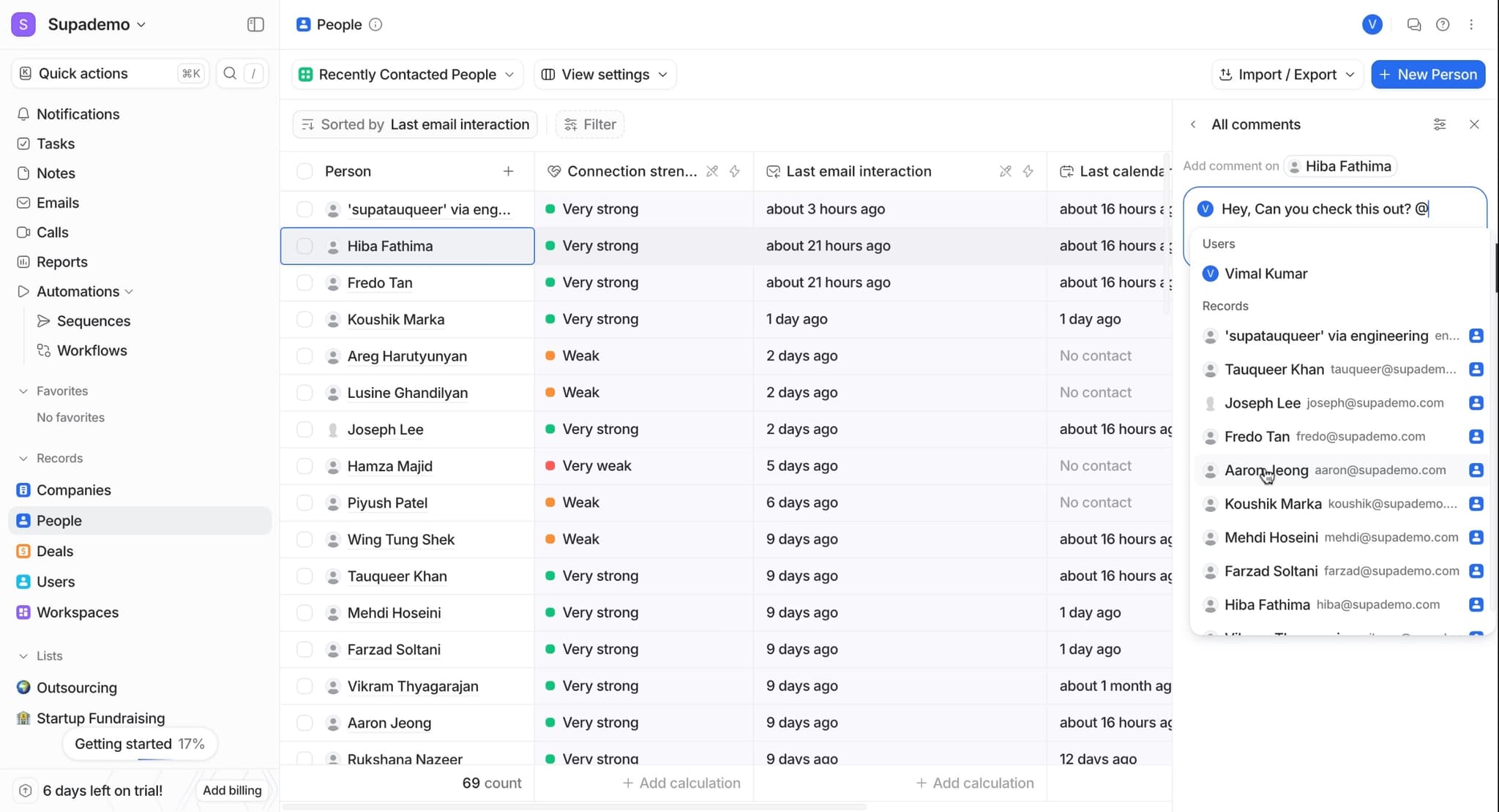The height and width of the screenshot is (812, 1499).
Task: Open Recently Contacted People view dropdown
Action: pos(408,75)
